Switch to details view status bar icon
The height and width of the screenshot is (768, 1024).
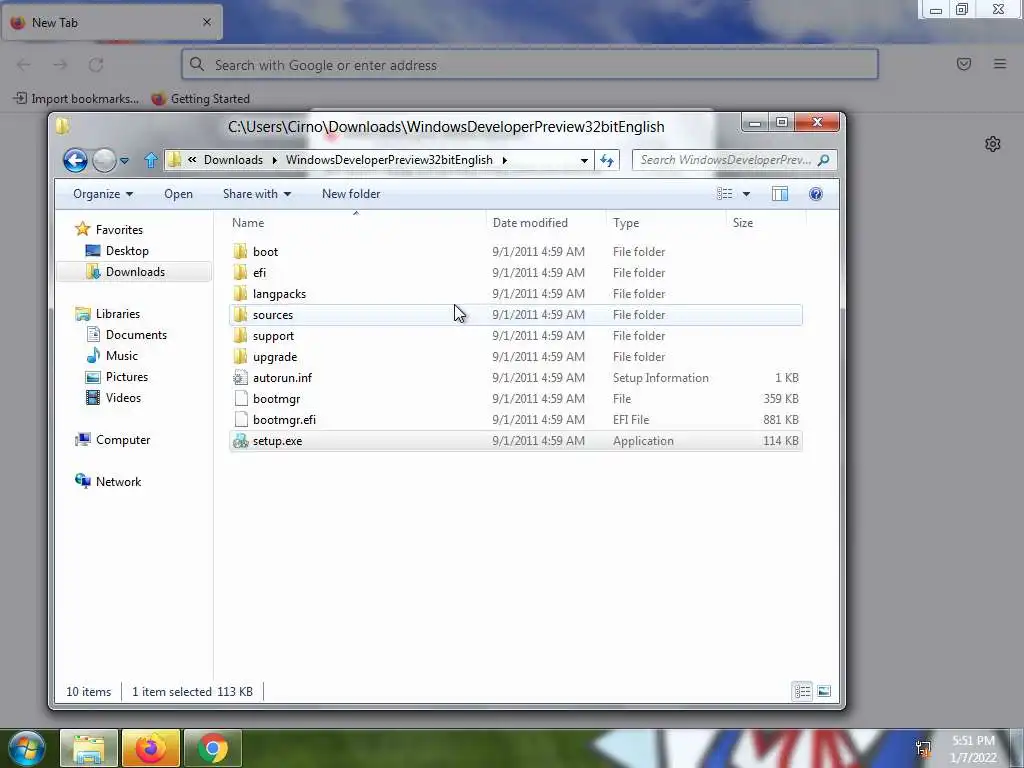coord(803,691)
